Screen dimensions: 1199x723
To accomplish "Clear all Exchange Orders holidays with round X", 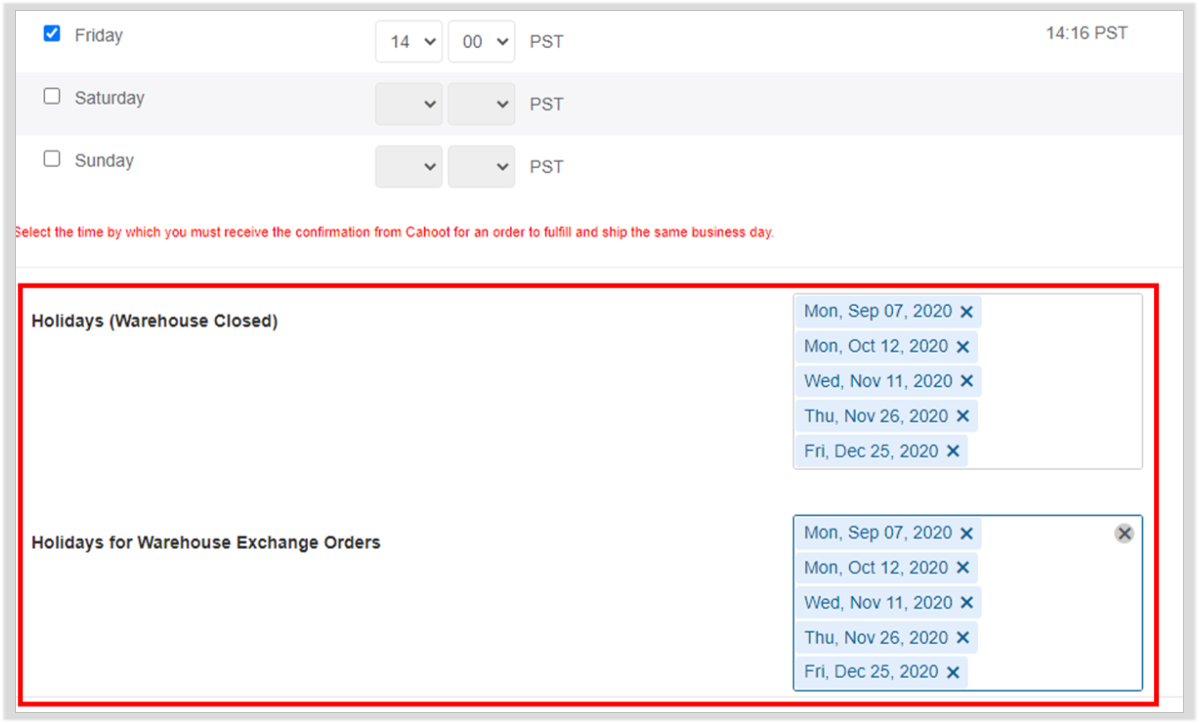I will [1124, 533].
